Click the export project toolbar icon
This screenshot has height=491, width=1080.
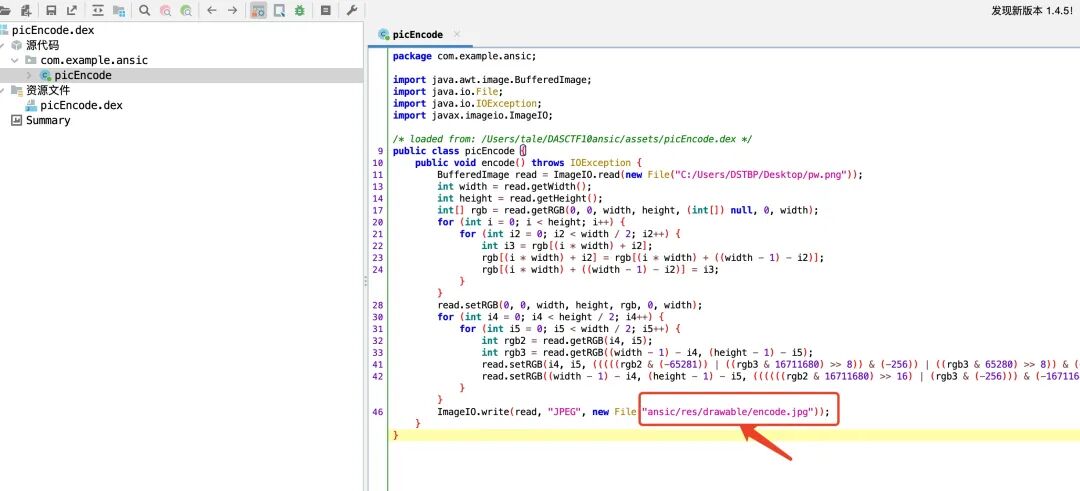tap(72, 10)
